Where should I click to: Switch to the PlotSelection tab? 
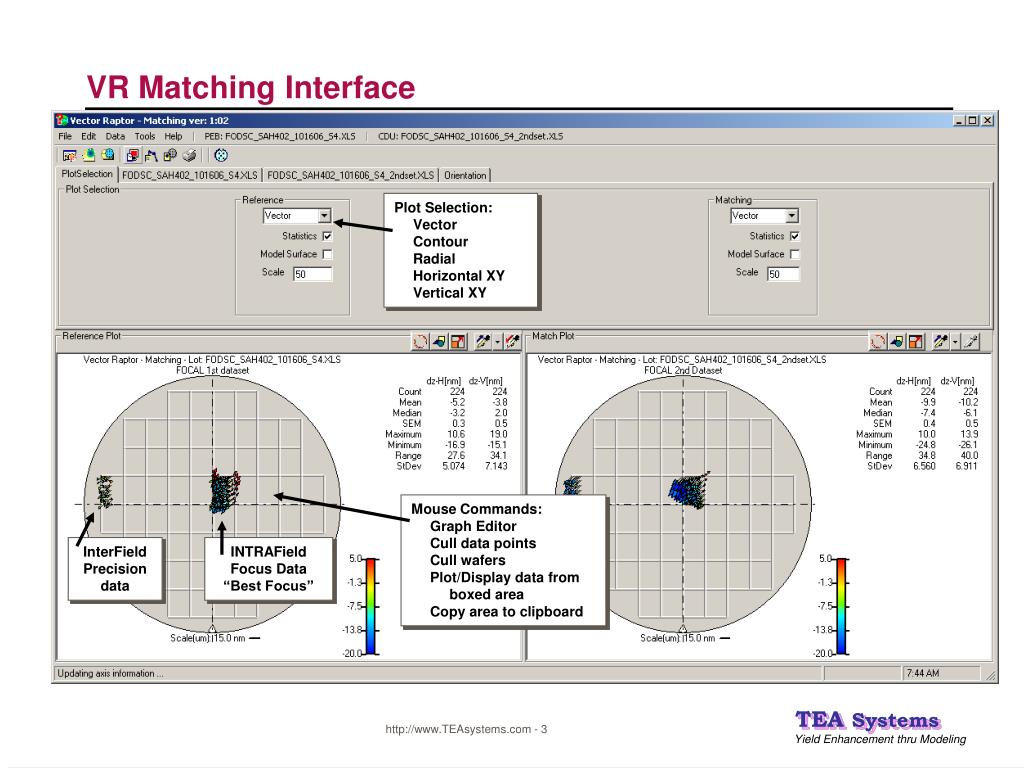87,174
